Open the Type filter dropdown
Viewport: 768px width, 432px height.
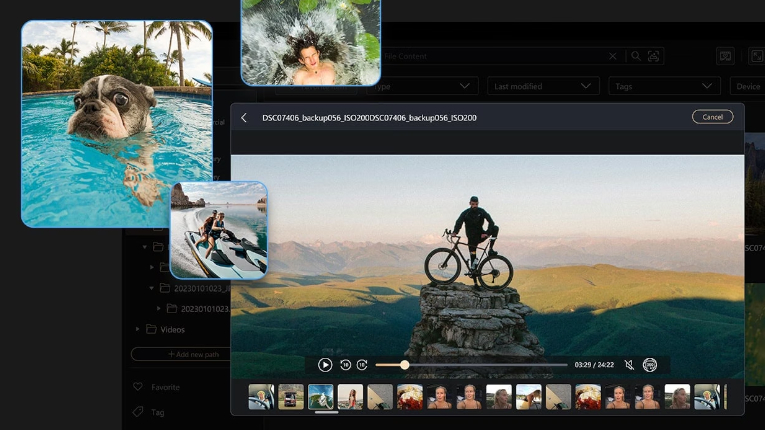(424, 87)
